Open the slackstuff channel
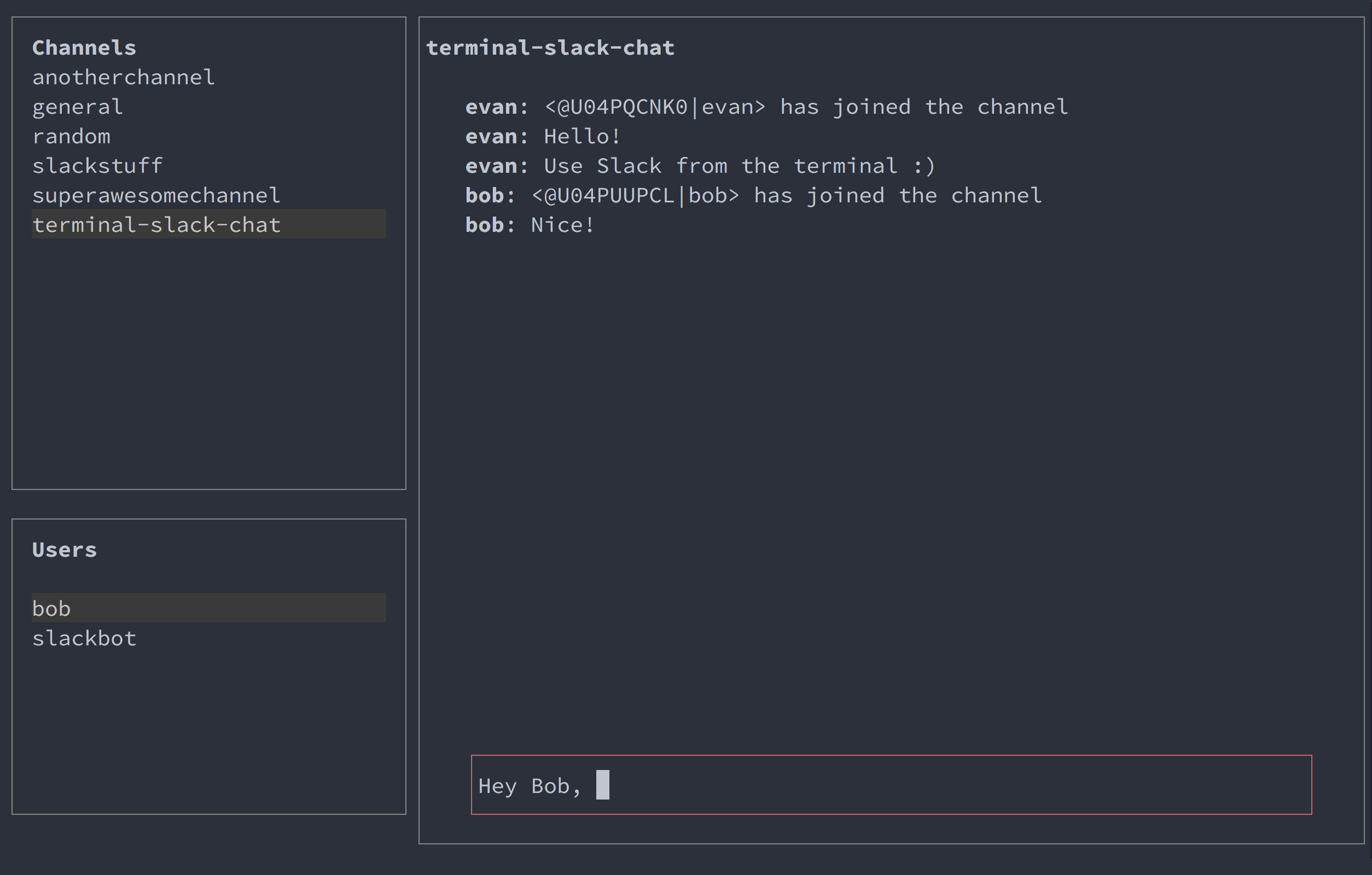Image resolution: width=1372 pixels, height=875 pixels. [97, 166]
